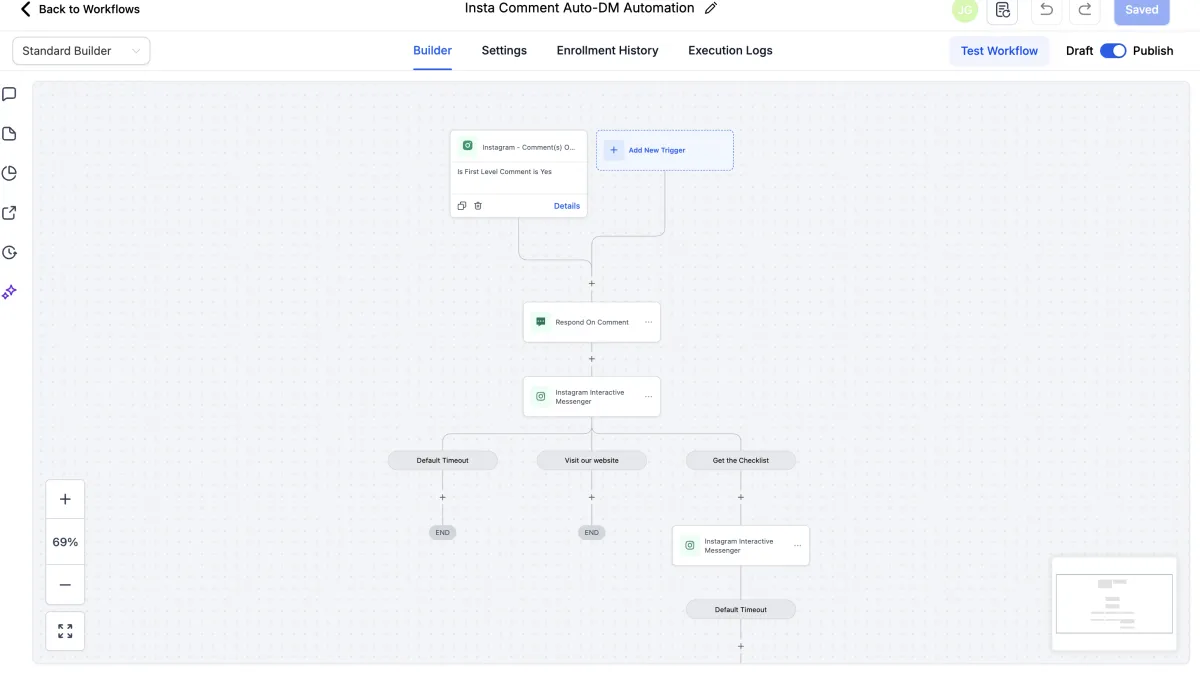Click the pencil icon to rename workflow
Image resolution: width=1200 pixels, height=674 pixels.
[711, 9]
